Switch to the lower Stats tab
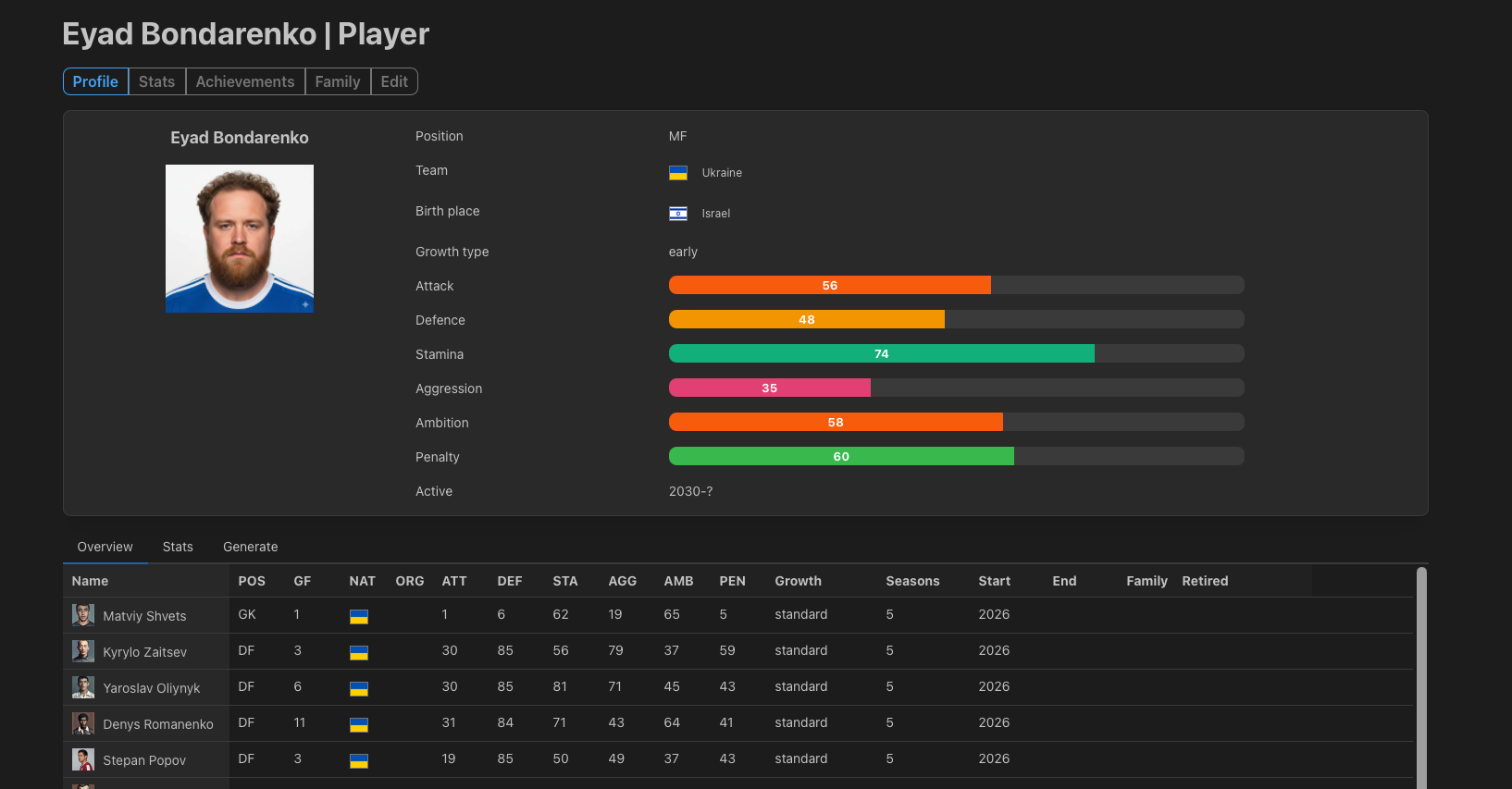The height and width of the screenshot is (789, 1512). pyautogui.click(x=178, y=547)
